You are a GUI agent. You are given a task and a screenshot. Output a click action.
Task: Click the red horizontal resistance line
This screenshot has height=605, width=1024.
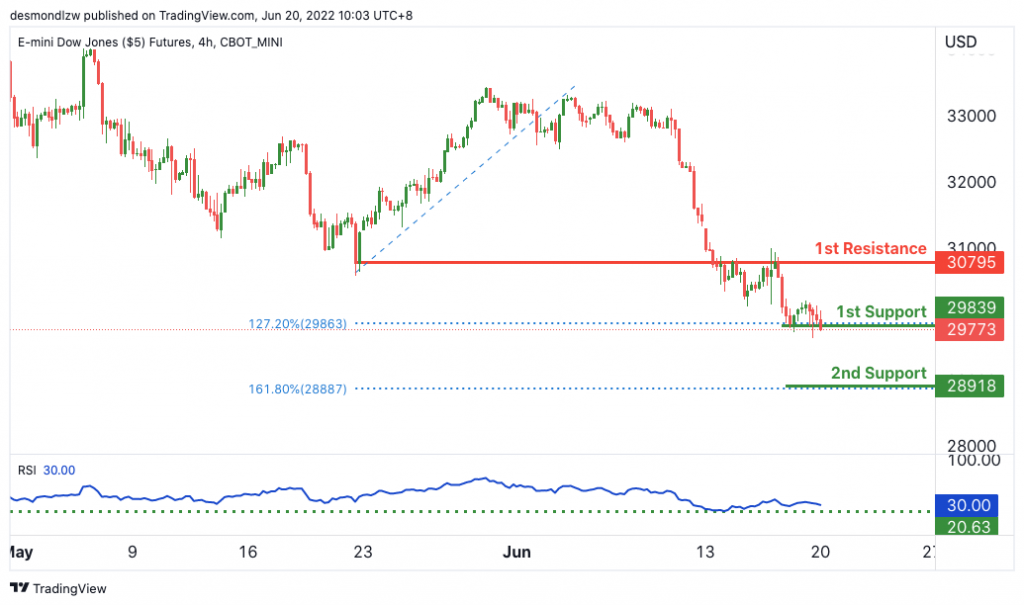[647, 263]
